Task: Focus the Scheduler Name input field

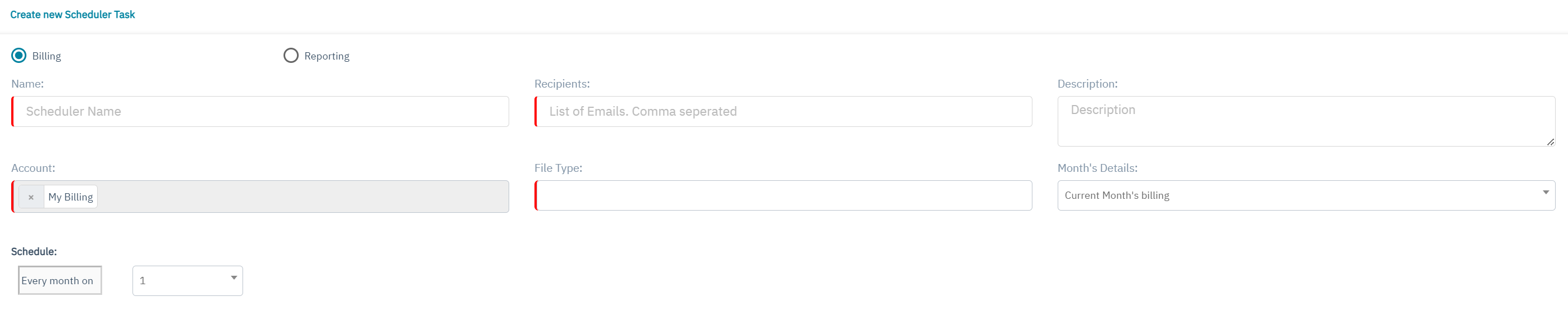Action: click(260, 111)
